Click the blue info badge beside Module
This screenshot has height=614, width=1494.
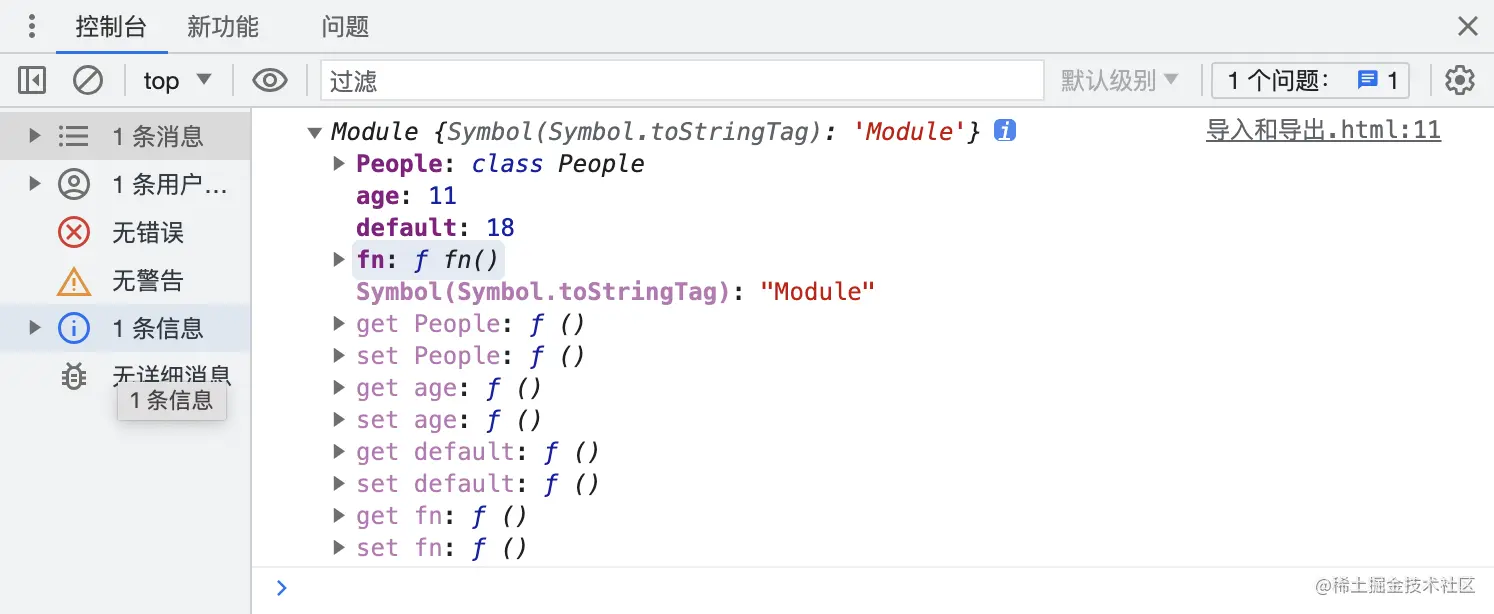(1005, 131)
